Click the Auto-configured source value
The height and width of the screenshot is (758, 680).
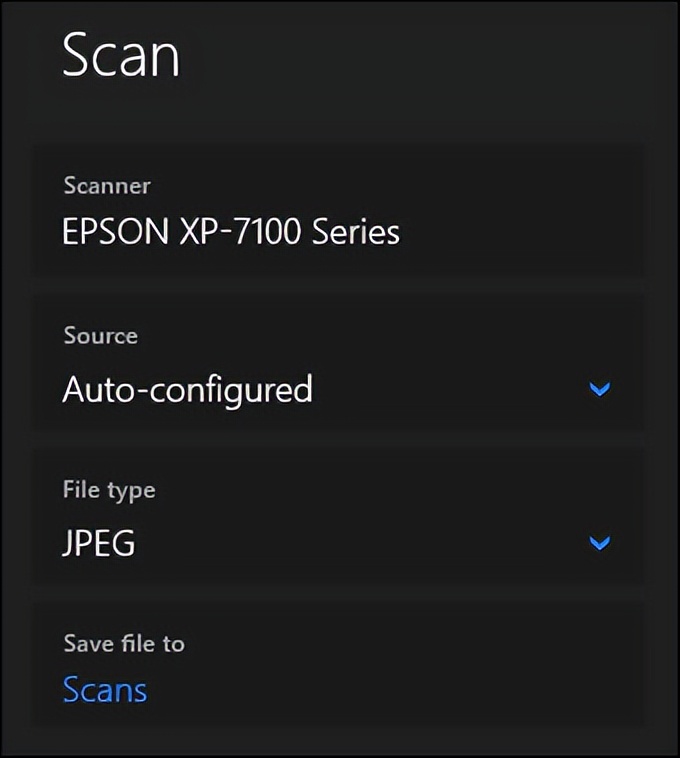[x=187, y=389]
